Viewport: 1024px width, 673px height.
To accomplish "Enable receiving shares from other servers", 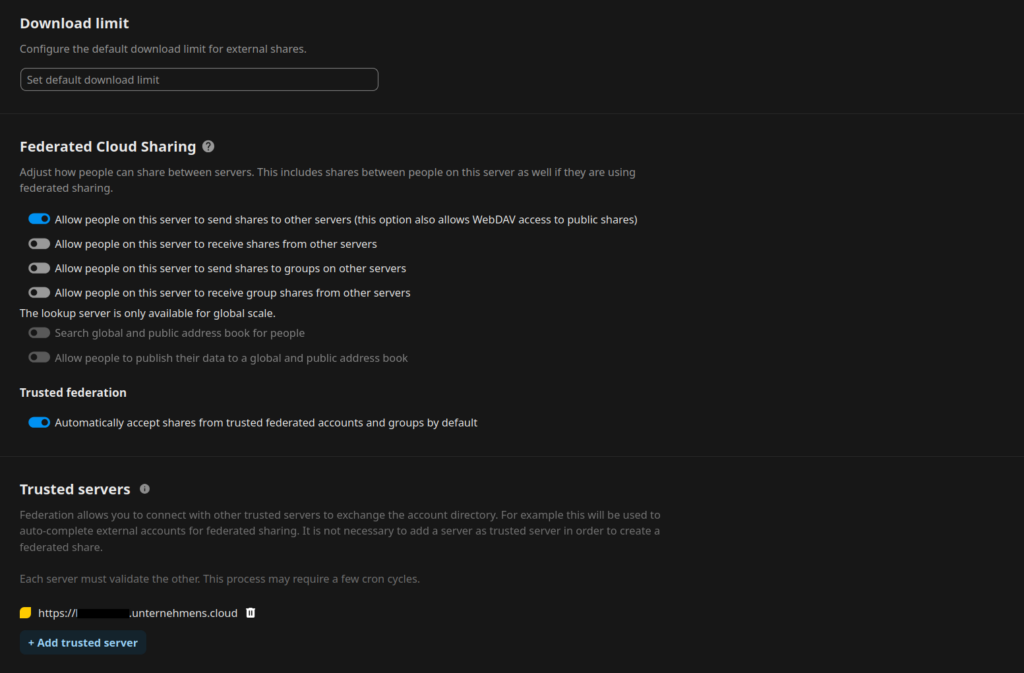I will click(39, 244).
